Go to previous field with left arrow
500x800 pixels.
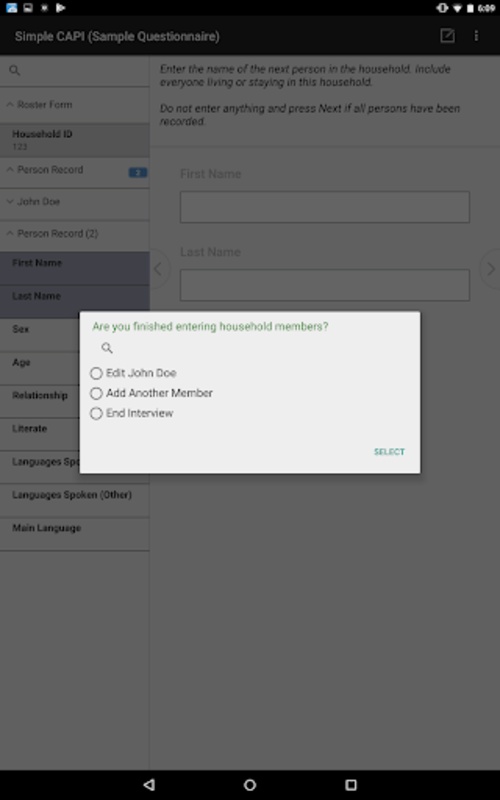coord(159,269)
